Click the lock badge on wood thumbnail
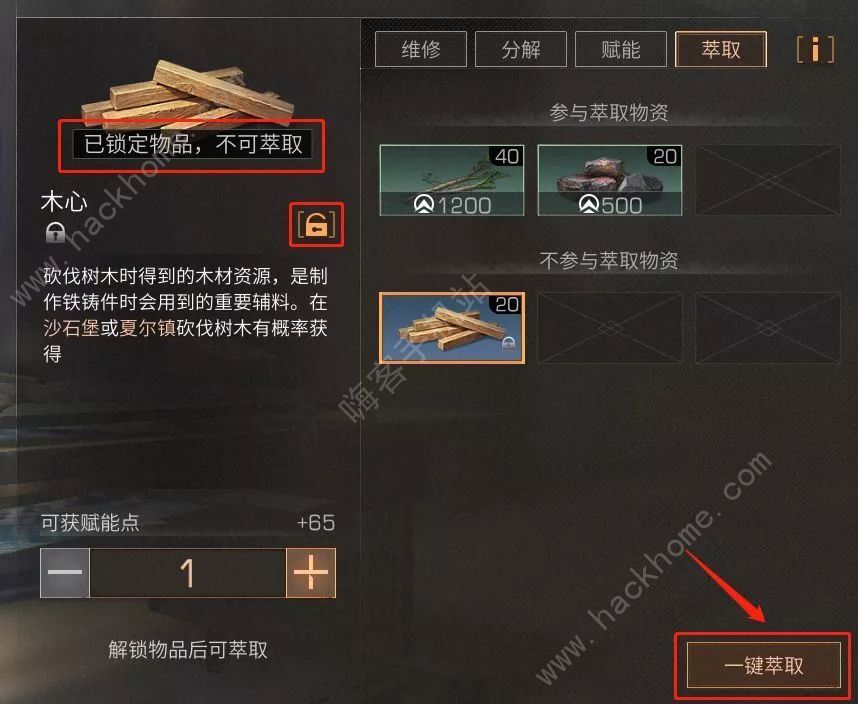The image size is (858, 704). click(x=508, y=344)
